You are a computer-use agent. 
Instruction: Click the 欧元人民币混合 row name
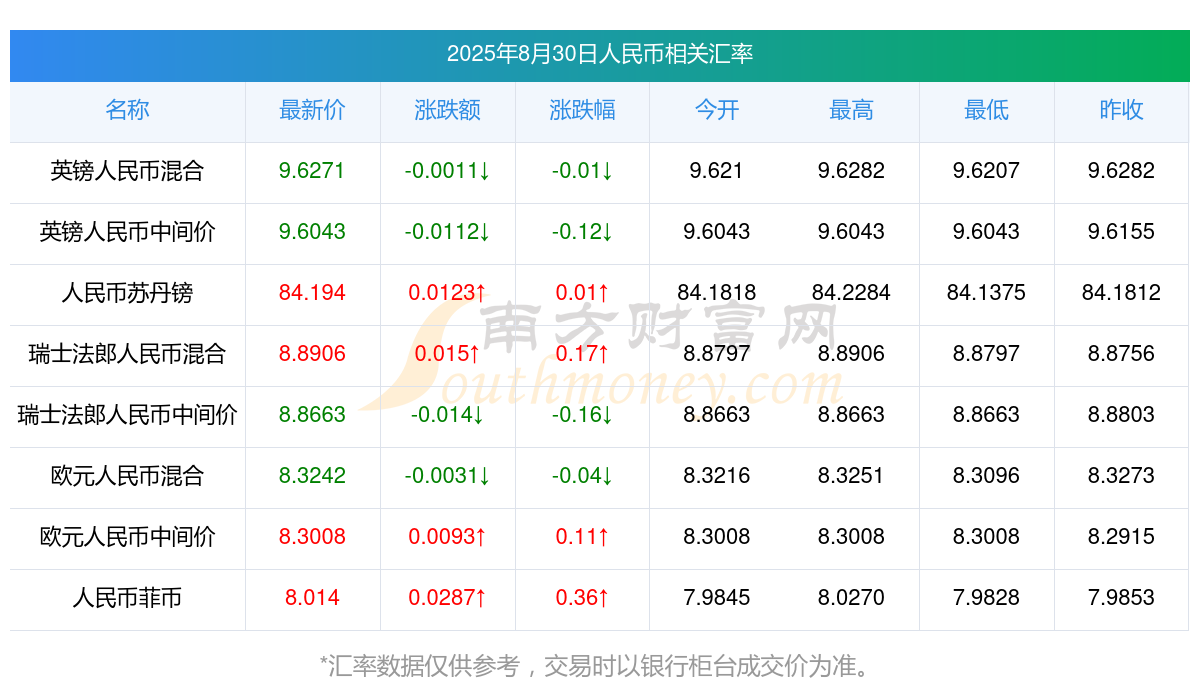click(x=127, y=476)
